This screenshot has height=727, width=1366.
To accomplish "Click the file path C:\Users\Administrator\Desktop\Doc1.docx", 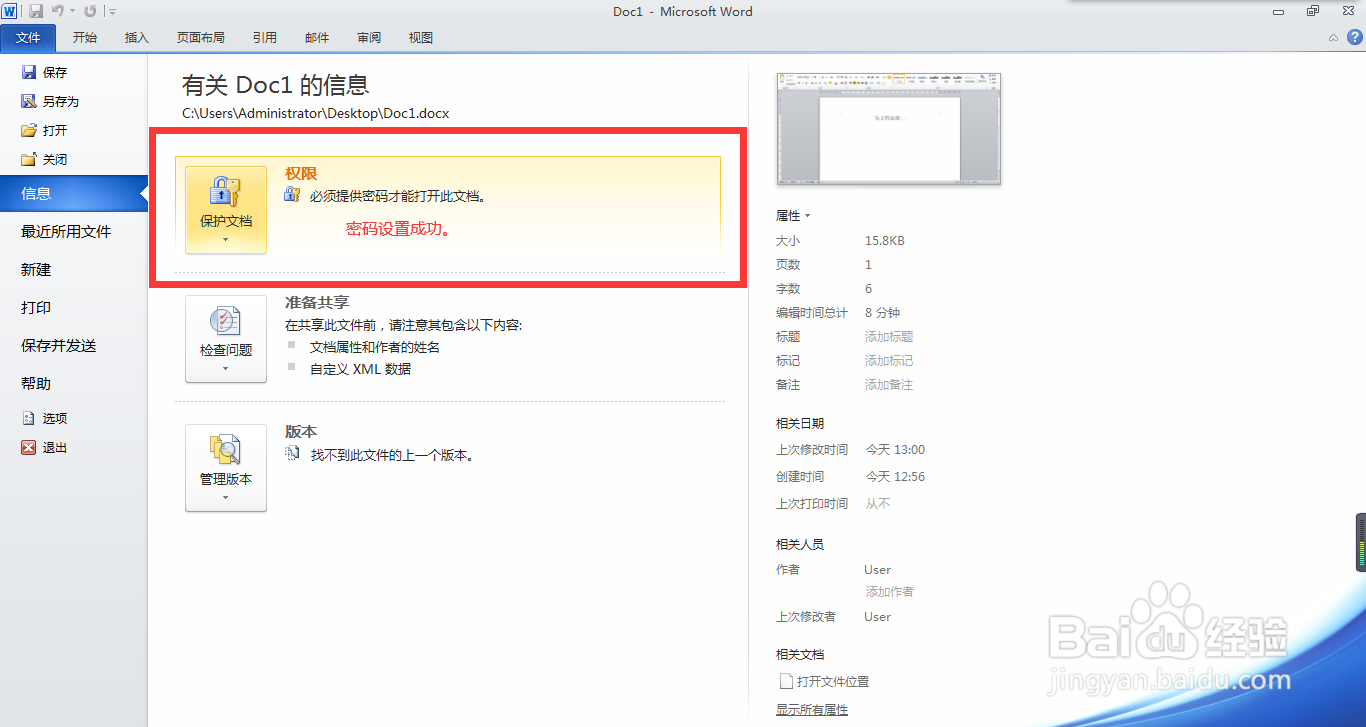I will pyautogui.click(x=316, y=113).
